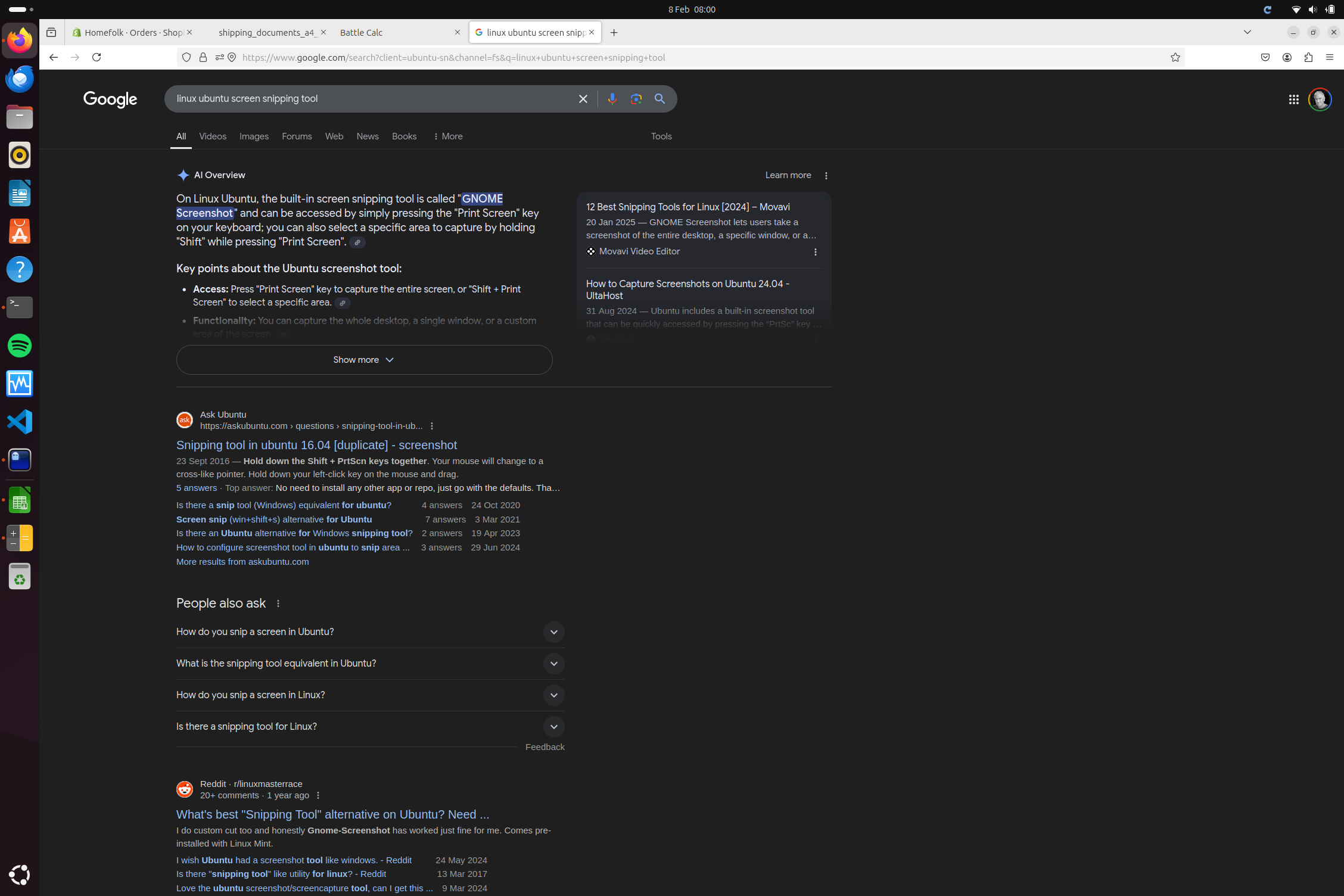View site security lock information
This screenshot has width=1344, height=896.
click(203, 57)
